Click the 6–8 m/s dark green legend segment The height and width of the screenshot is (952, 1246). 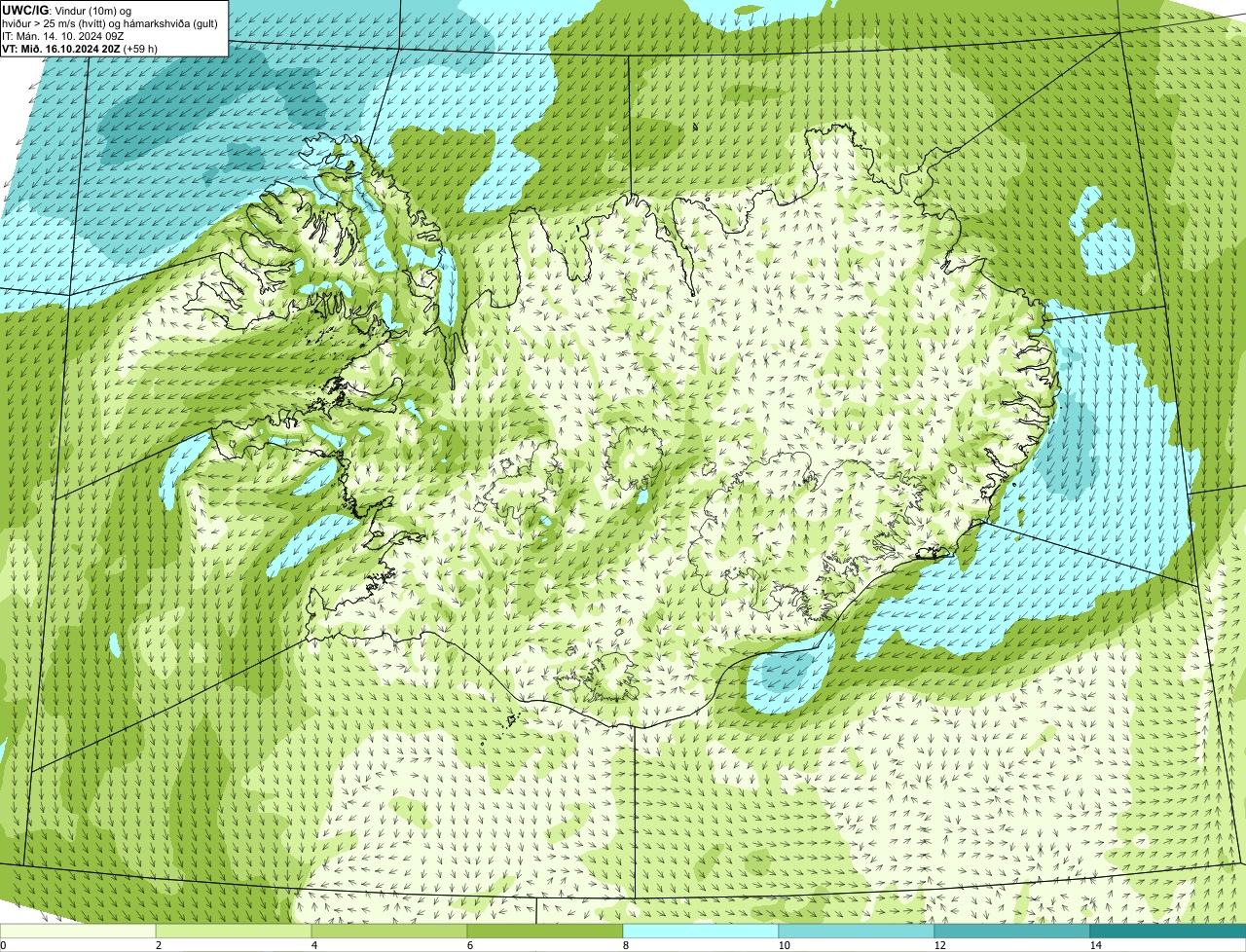545,931
